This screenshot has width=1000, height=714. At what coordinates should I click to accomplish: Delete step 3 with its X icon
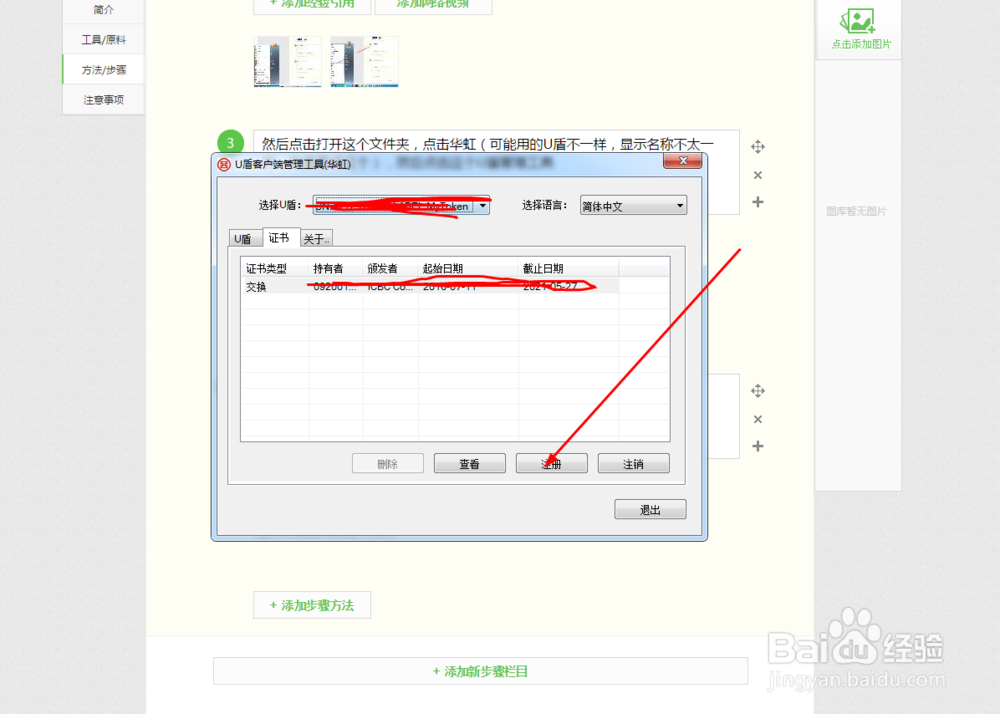(x=758, y=175)
